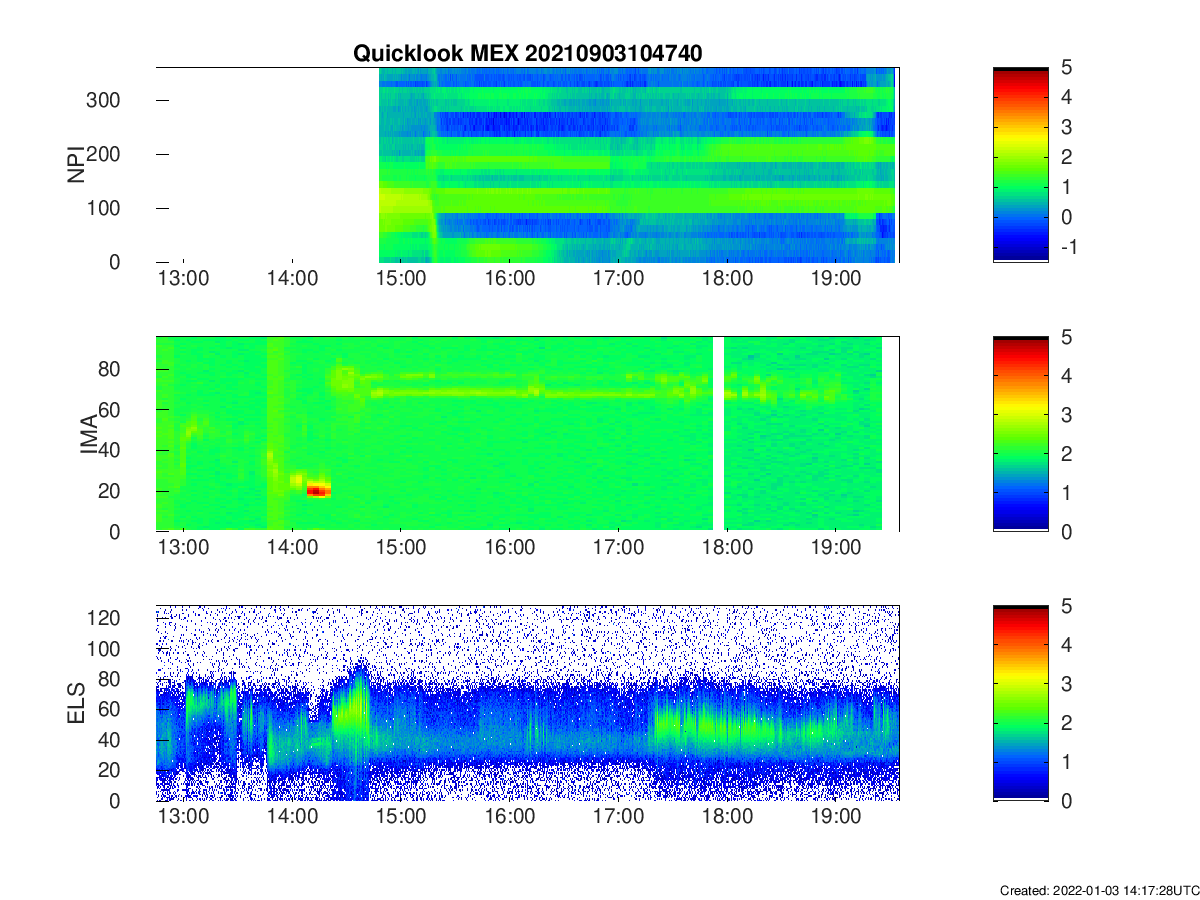Click the NPI spectrogram plot area
1200x900 pixels.
click(528, 164)
